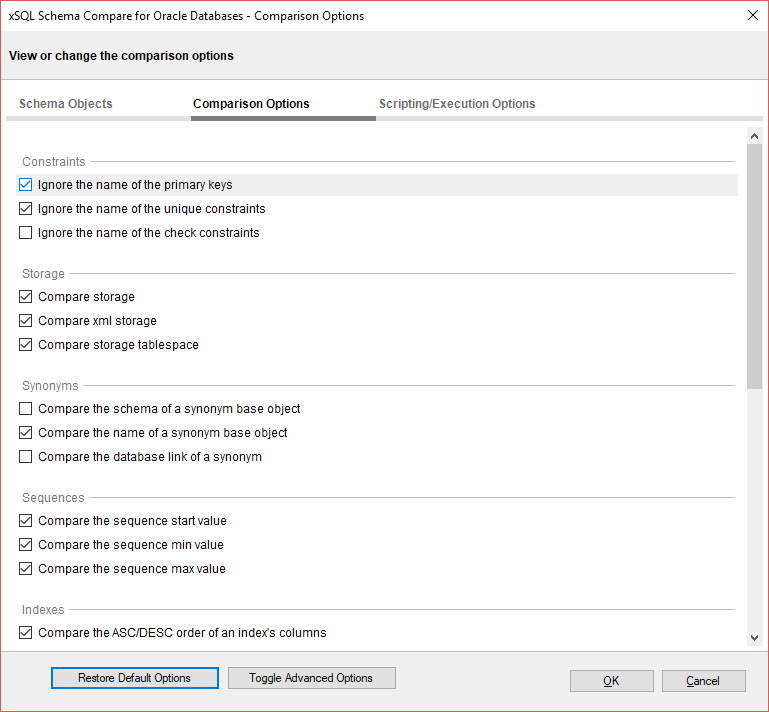Enable Compare the schema of a synonym base object
769x712 pixels.
pyautogui.click(x=26, y=408)
